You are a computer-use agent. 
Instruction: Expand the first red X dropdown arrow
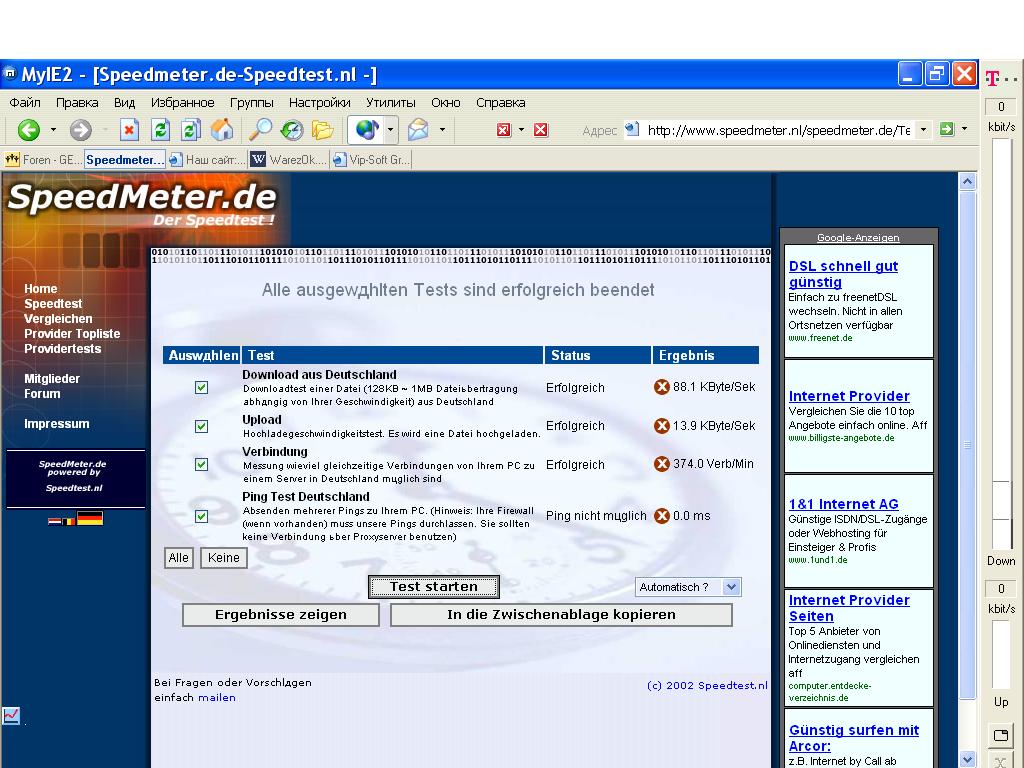521,130
